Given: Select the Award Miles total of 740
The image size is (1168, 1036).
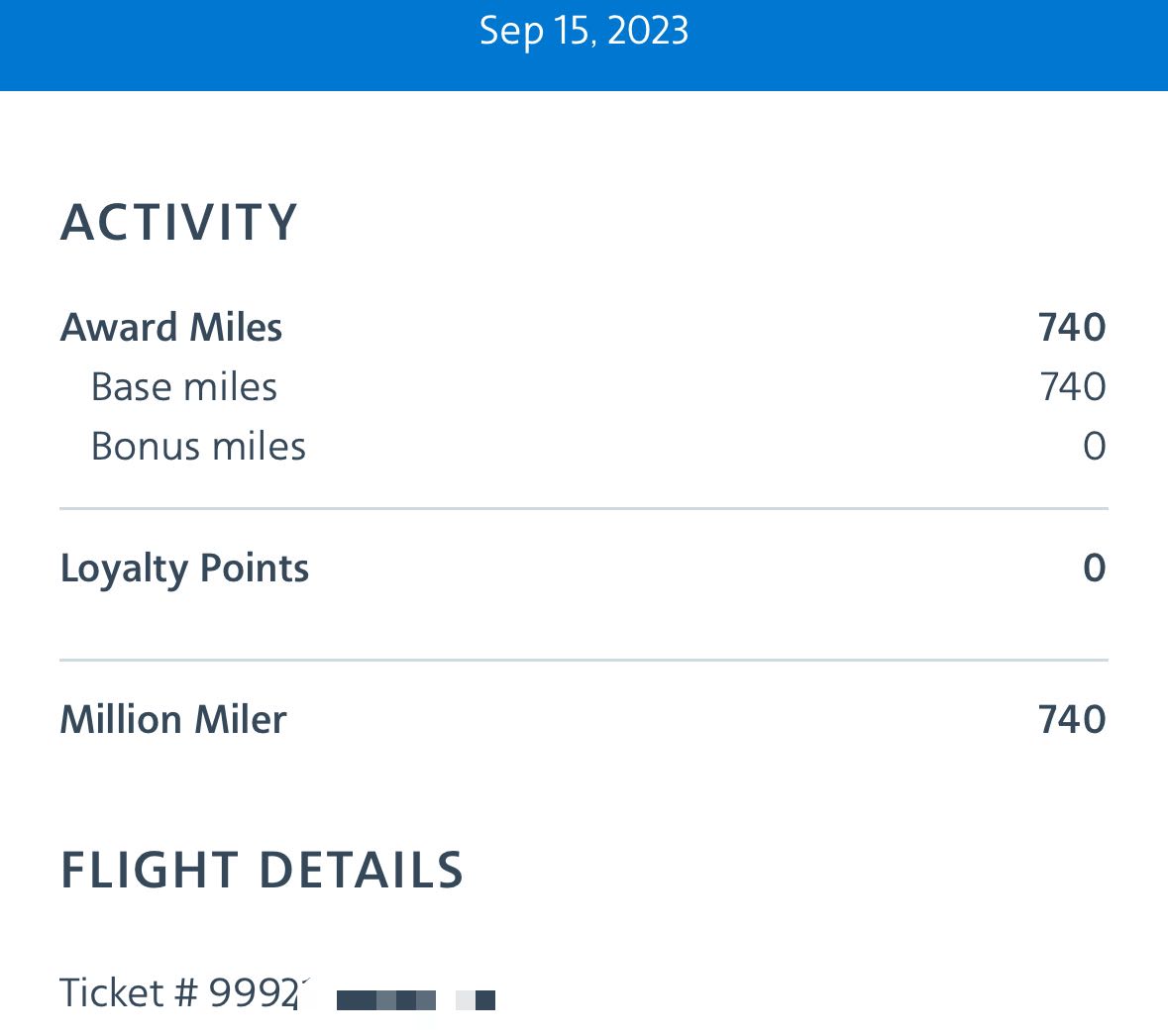Looking at the screenshot, I should pos(1071,328).
